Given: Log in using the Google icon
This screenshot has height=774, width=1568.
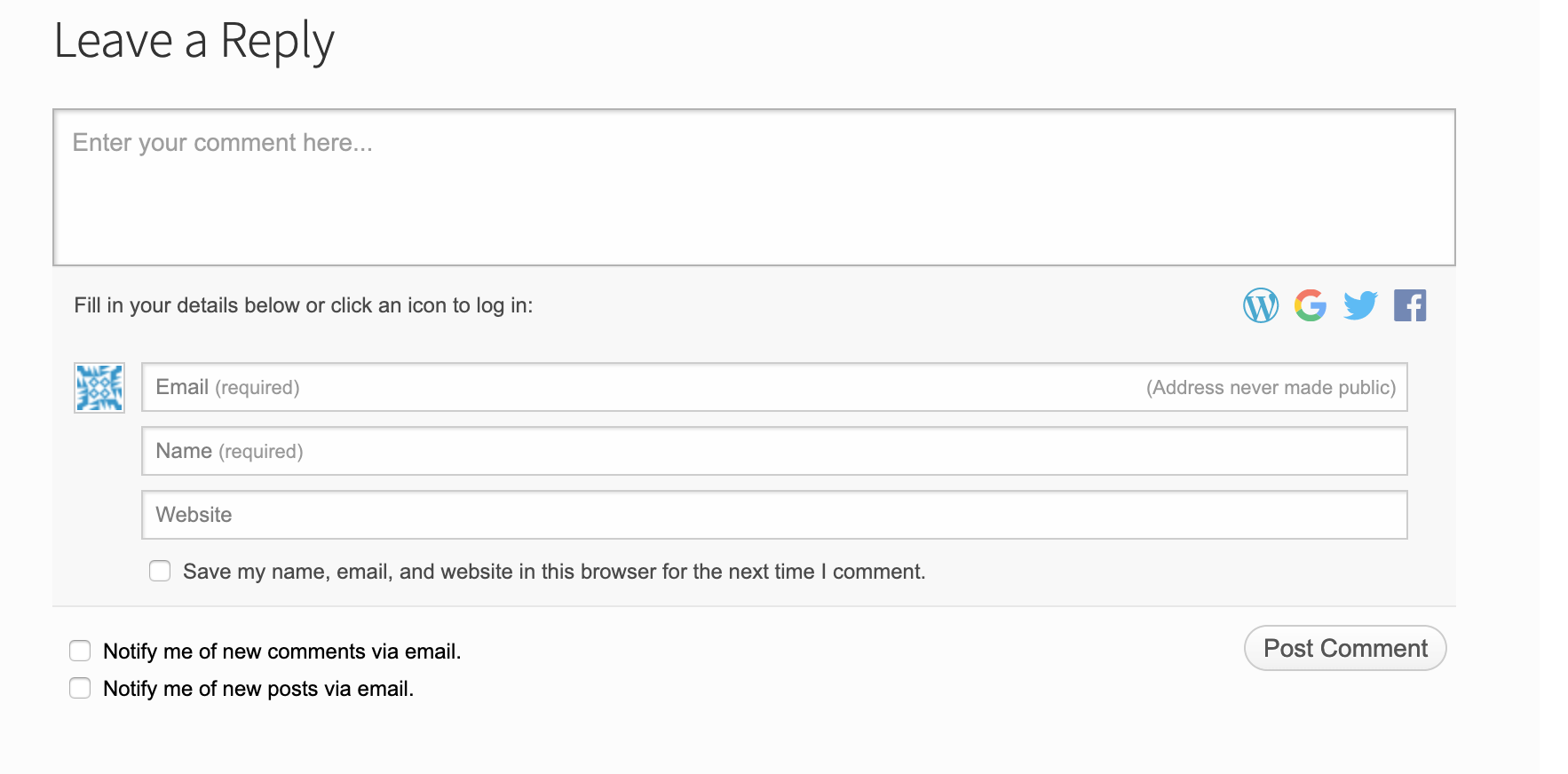Looking at the screenshot, I should coord(1311,305).
